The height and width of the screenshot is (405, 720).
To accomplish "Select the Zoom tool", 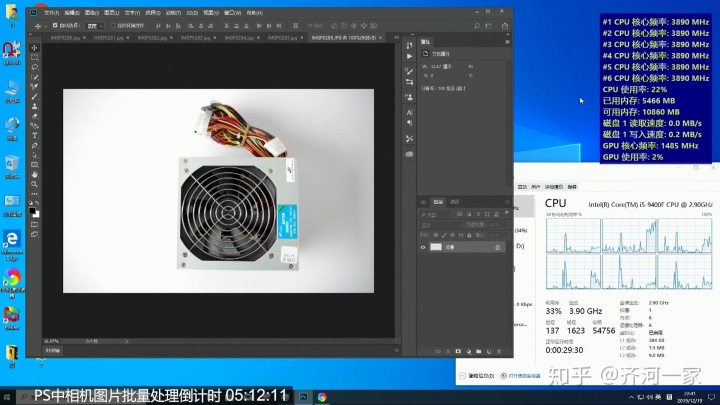I will point(34,184).
